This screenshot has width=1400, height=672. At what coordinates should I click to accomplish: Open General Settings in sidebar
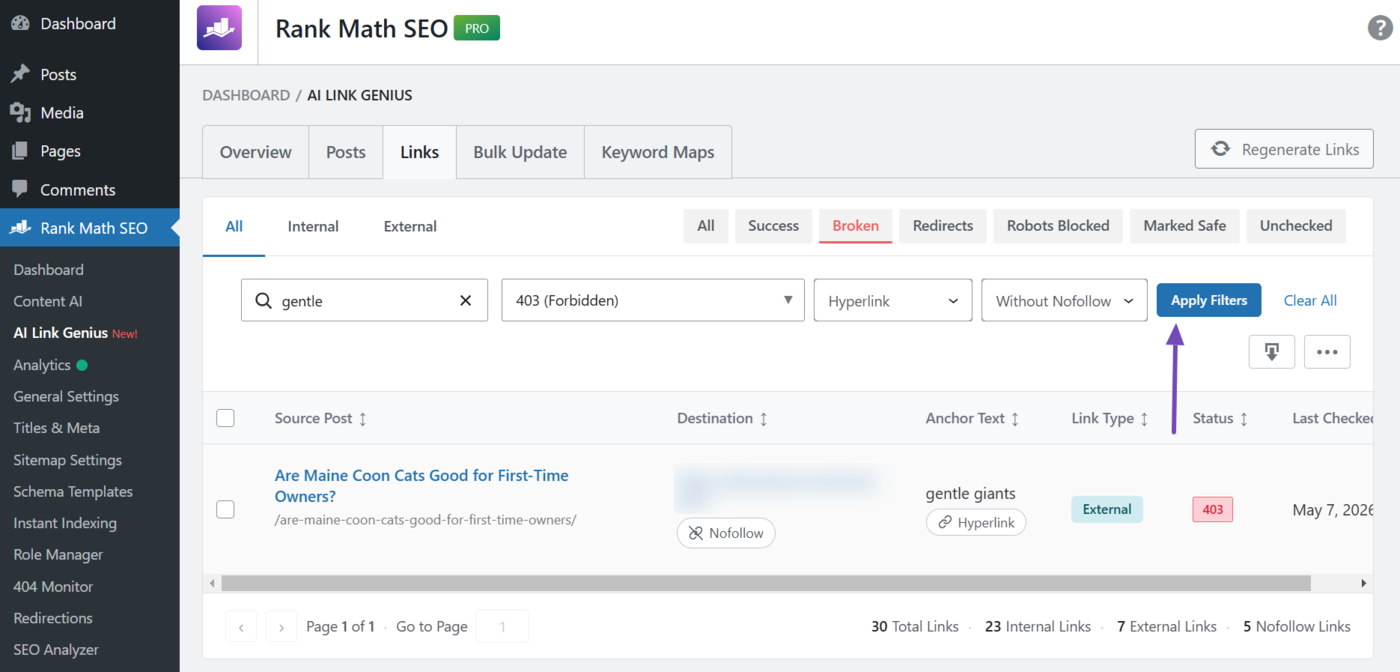[66, 396]
